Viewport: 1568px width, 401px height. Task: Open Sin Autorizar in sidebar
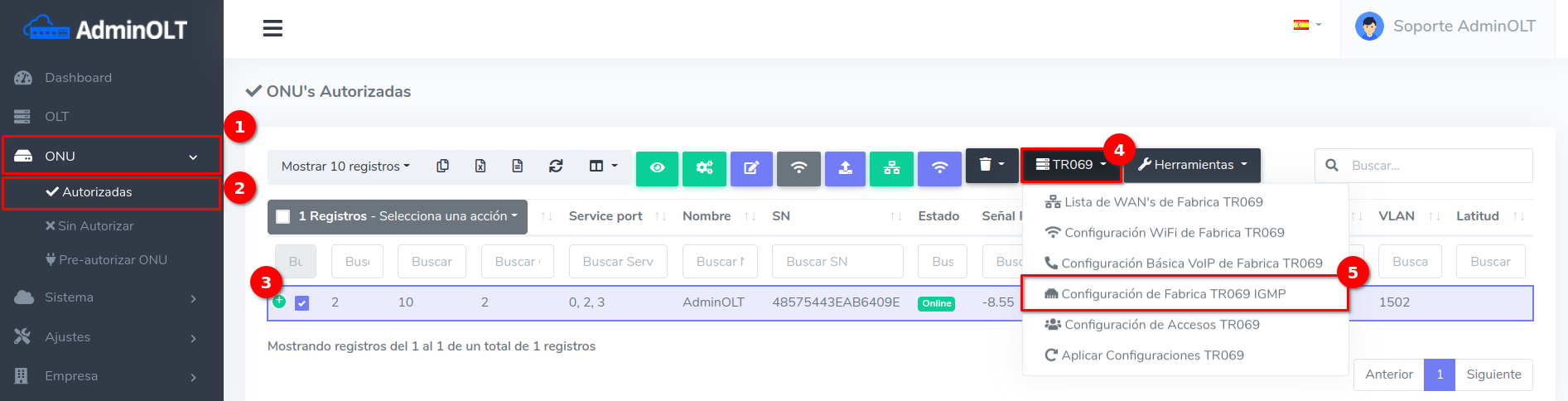point(95,226)
